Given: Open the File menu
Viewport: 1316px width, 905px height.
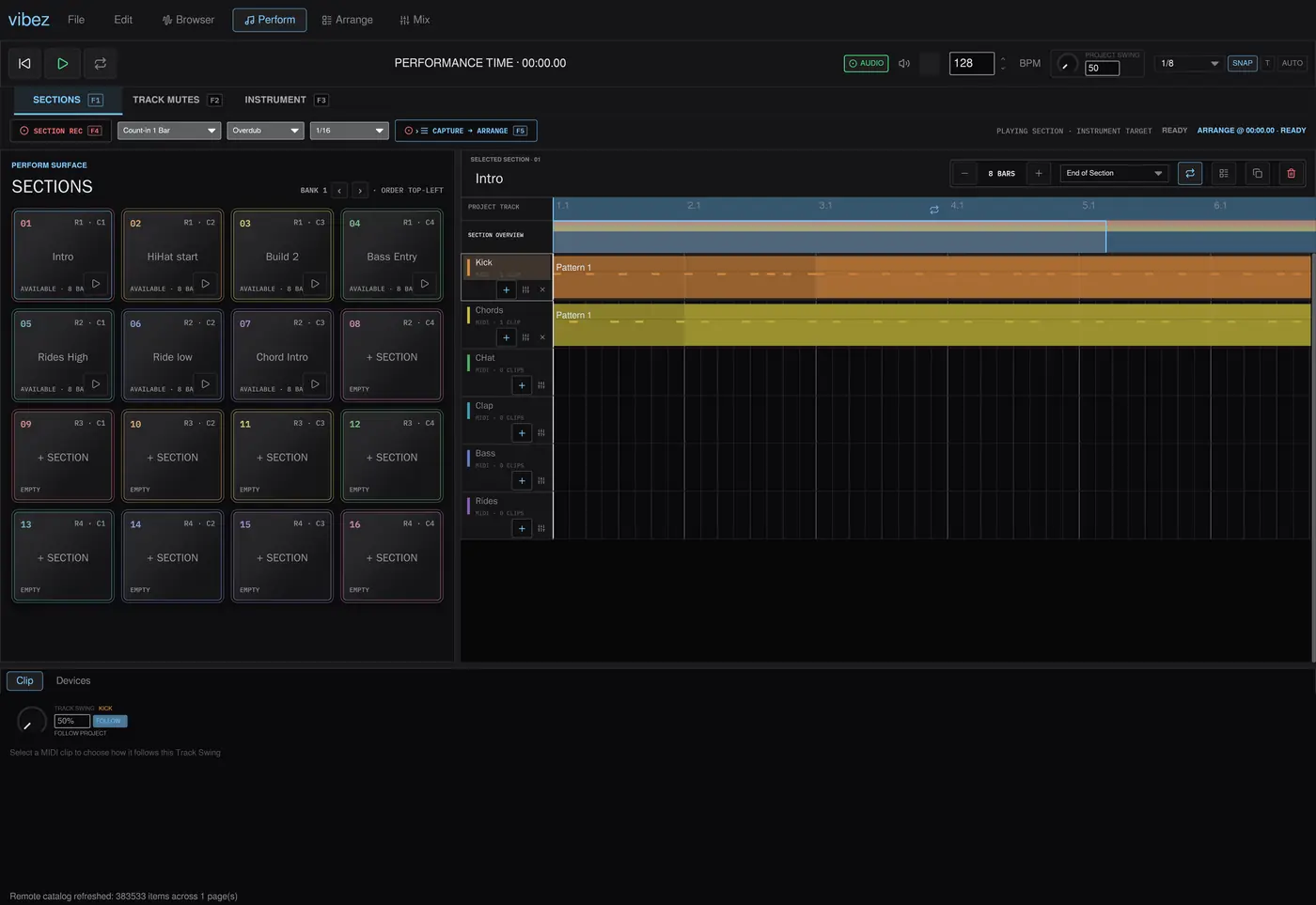Looking at the screenshot, I should coord(76,20).
